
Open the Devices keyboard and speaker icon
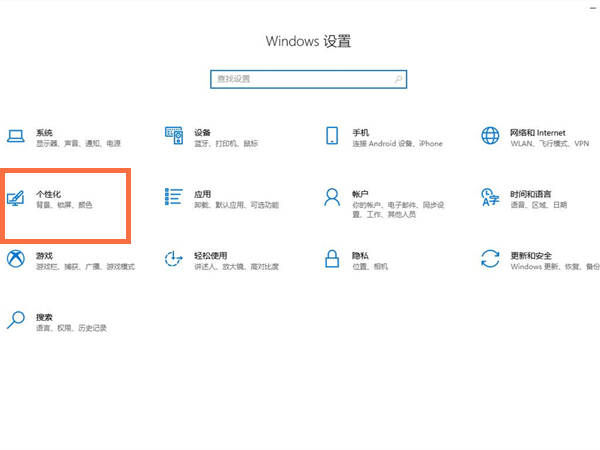click(174, 135)
